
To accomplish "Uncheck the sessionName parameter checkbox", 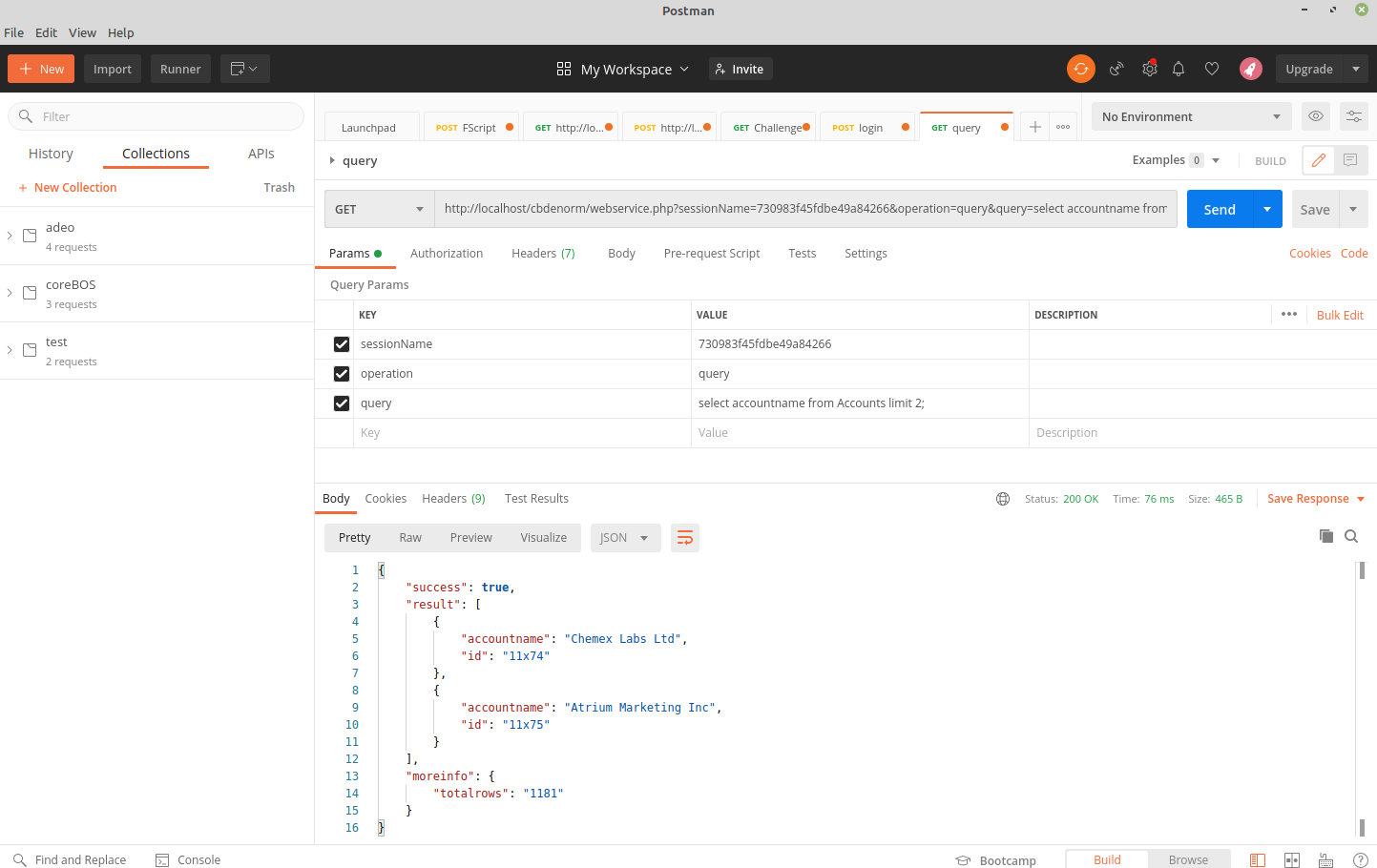I will [342, 344].
